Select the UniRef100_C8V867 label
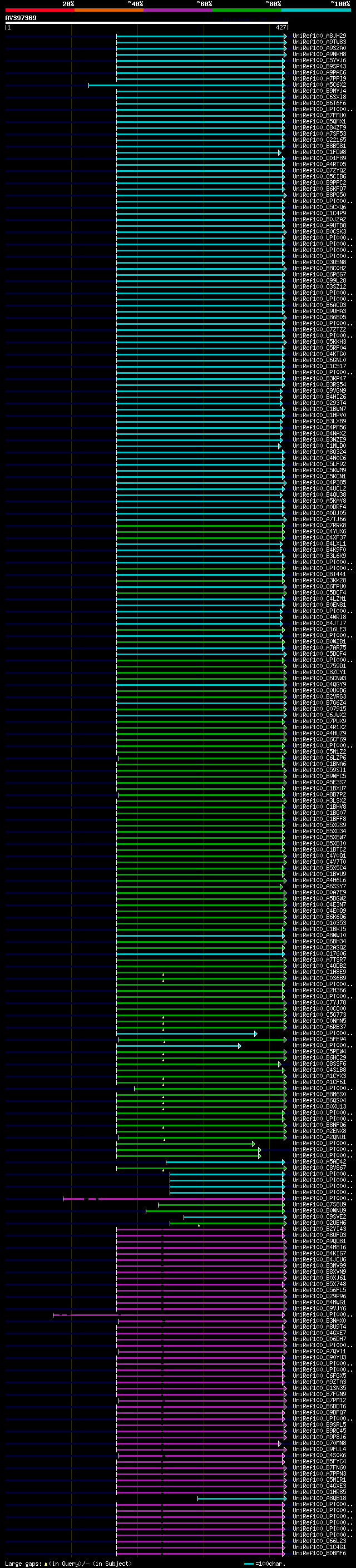The width and height of the screenshot is (356, 1568). [x=319, y=1168]
